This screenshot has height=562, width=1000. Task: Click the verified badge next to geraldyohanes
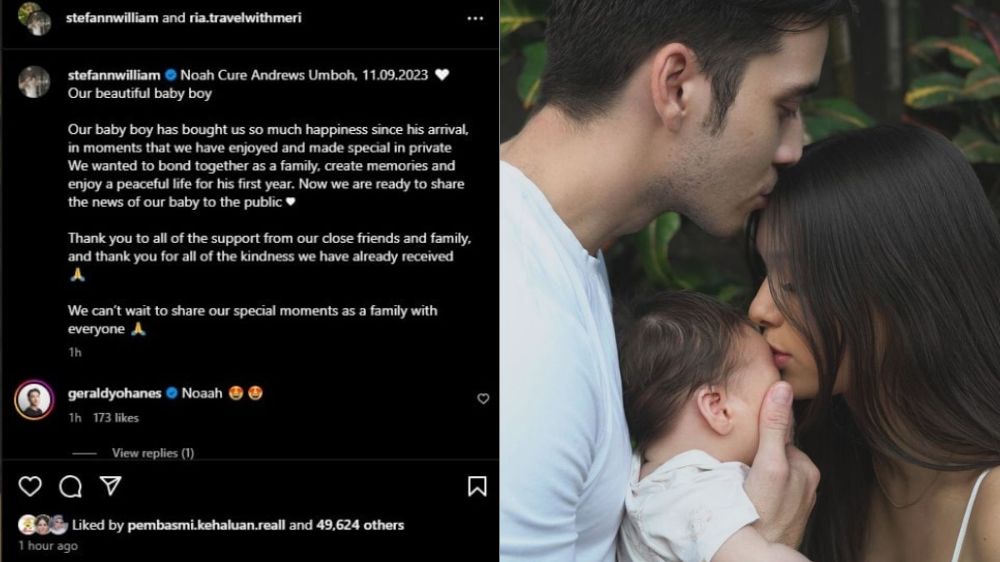pos(172,394)
